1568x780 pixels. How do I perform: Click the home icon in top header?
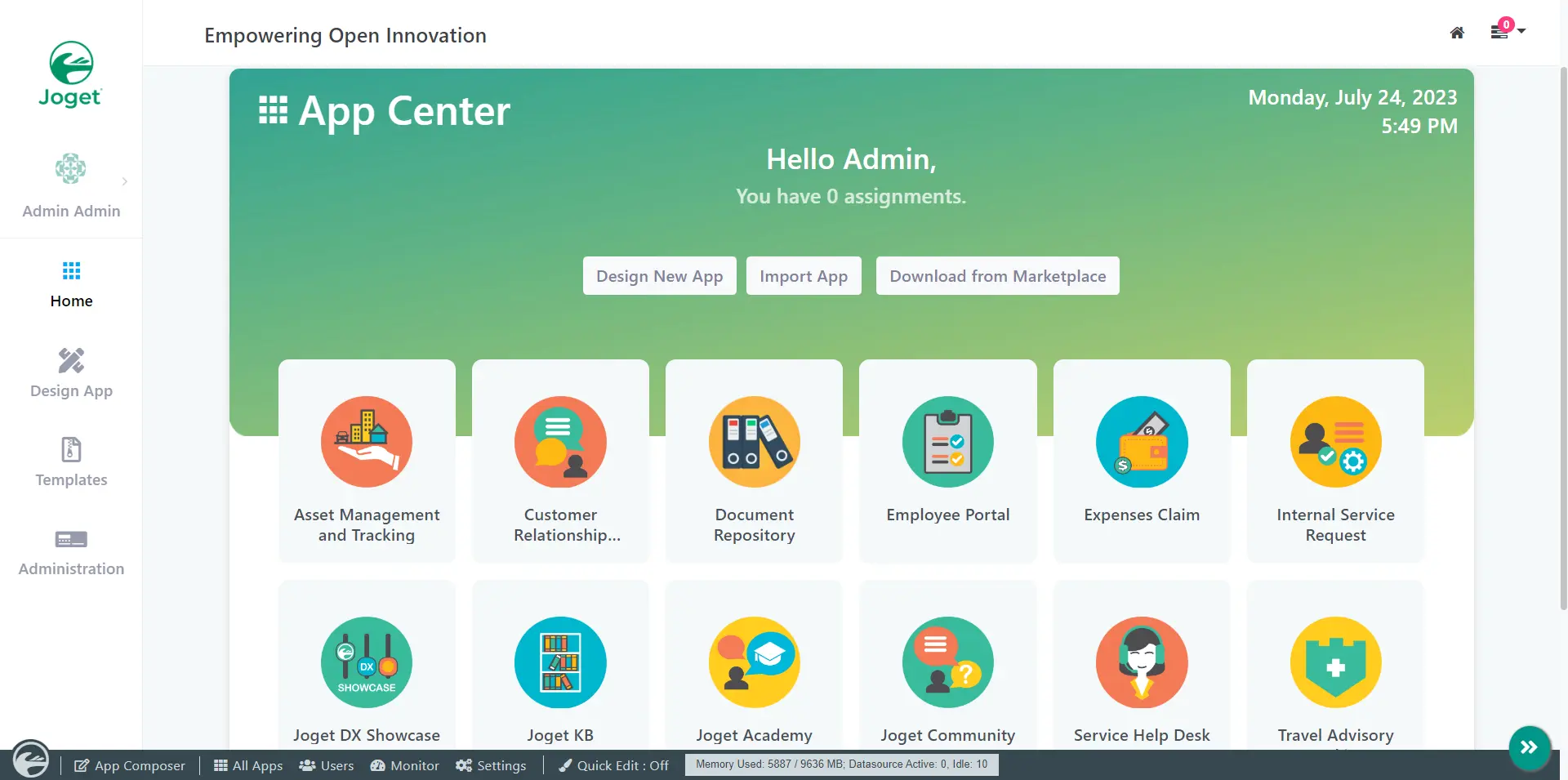(1457, 33)
